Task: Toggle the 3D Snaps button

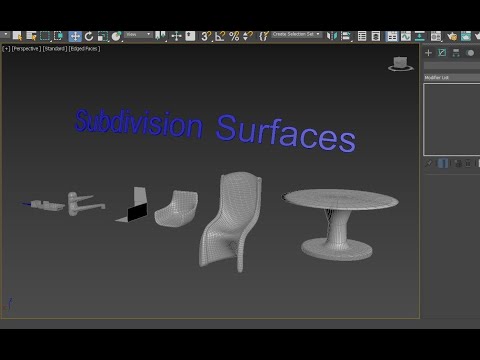Action: tap(206, 36)
